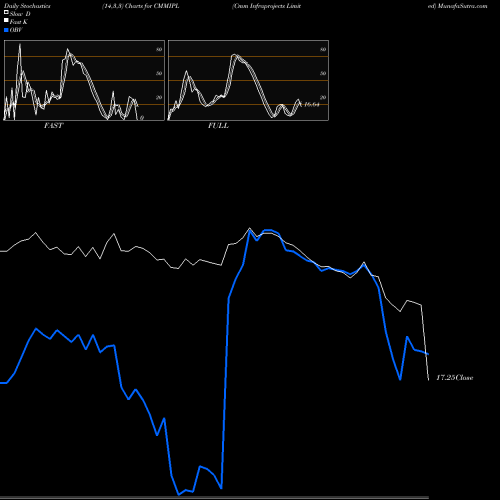Click the 50 level label in FAST chart
The image size is (500, 500).
coord(159,73)
